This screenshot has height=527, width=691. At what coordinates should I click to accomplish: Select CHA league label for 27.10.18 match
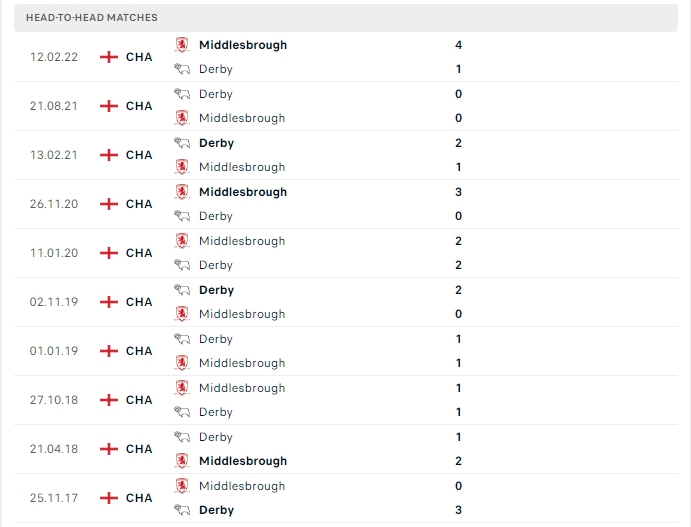pyautogui.click(x=139, y=400)
